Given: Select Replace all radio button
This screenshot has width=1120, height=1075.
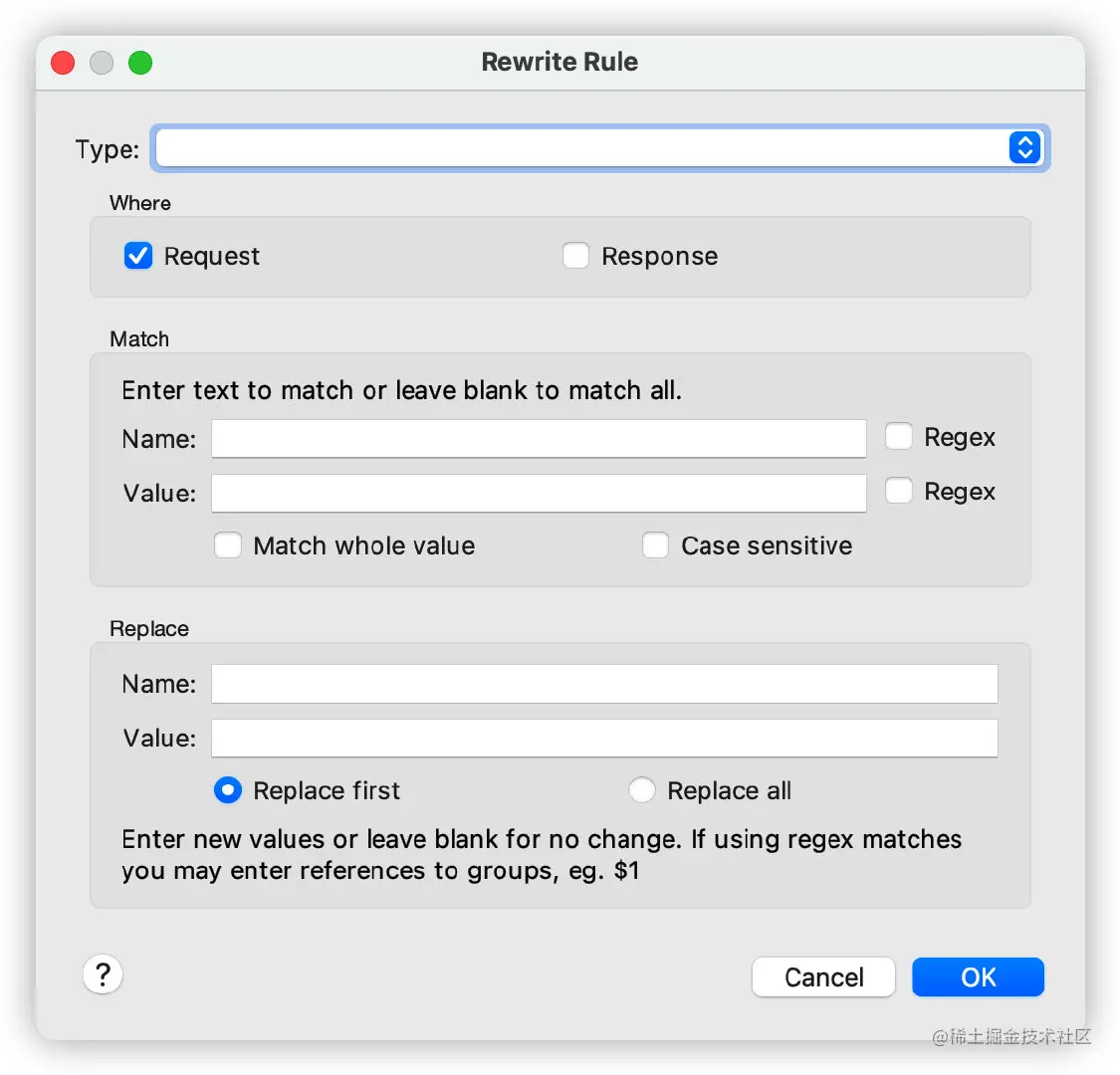Looking at the screenshot, I should coord(641,790).
